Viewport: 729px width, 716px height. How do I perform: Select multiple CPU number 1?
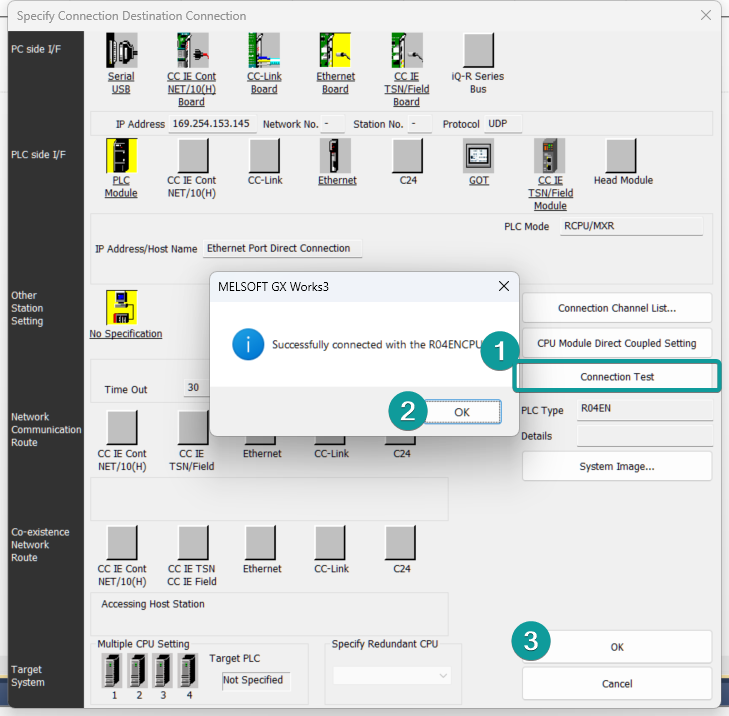112,670
